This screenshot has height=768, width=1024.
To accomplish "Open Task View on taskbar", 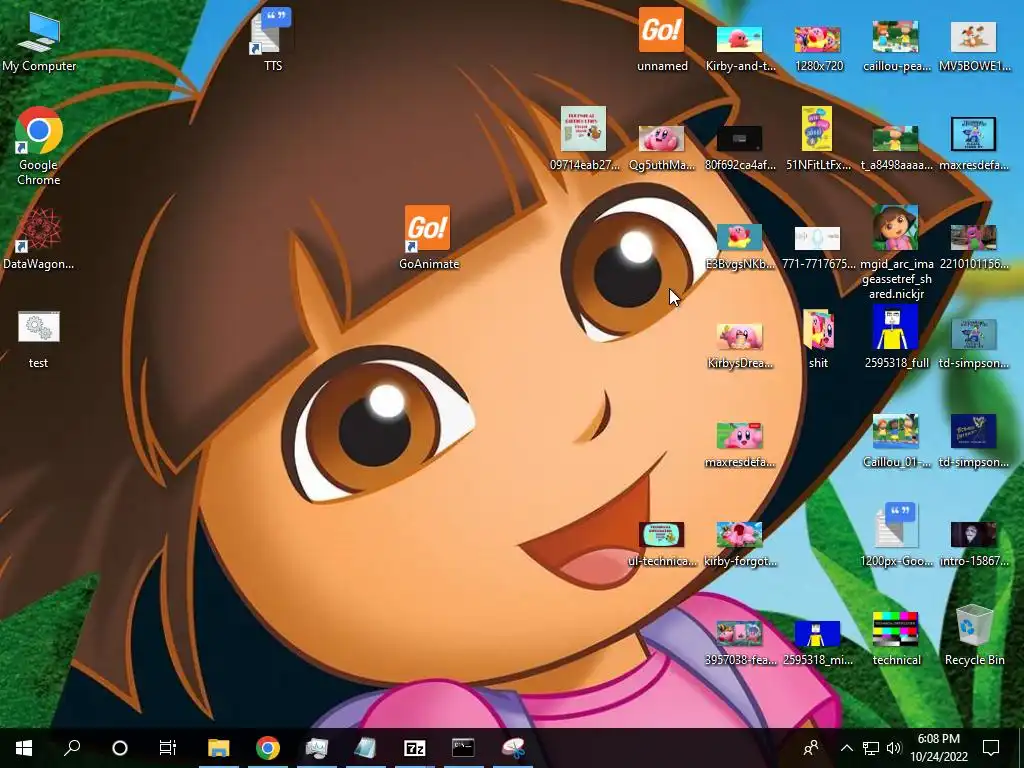I will click(168, 748).
